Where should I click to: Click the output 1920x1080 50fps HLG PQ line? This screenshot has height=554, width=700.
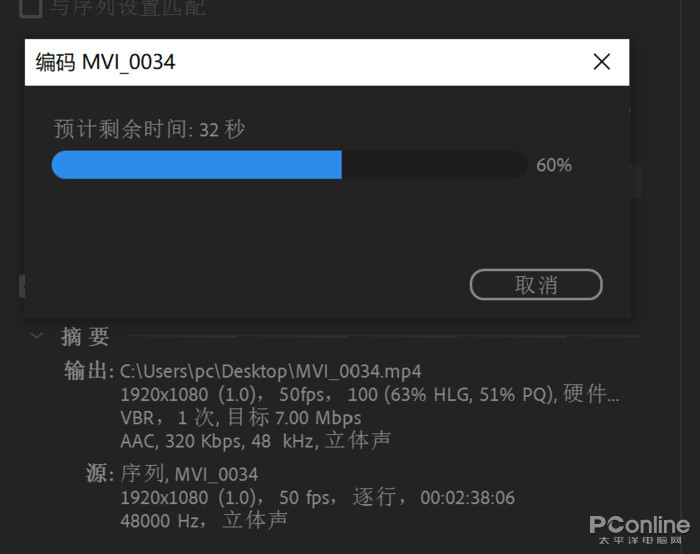click(x=370, y=394)
